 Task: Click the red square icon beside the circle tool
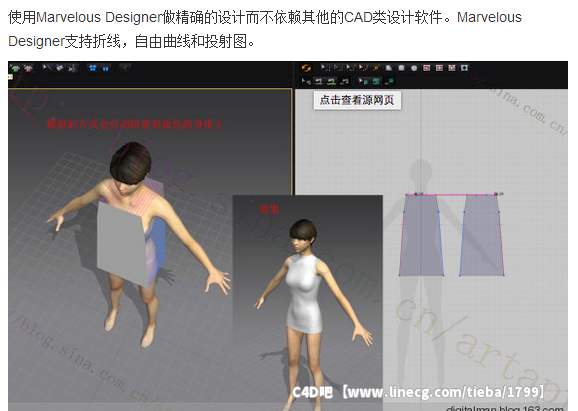click(x=426, y=68)
